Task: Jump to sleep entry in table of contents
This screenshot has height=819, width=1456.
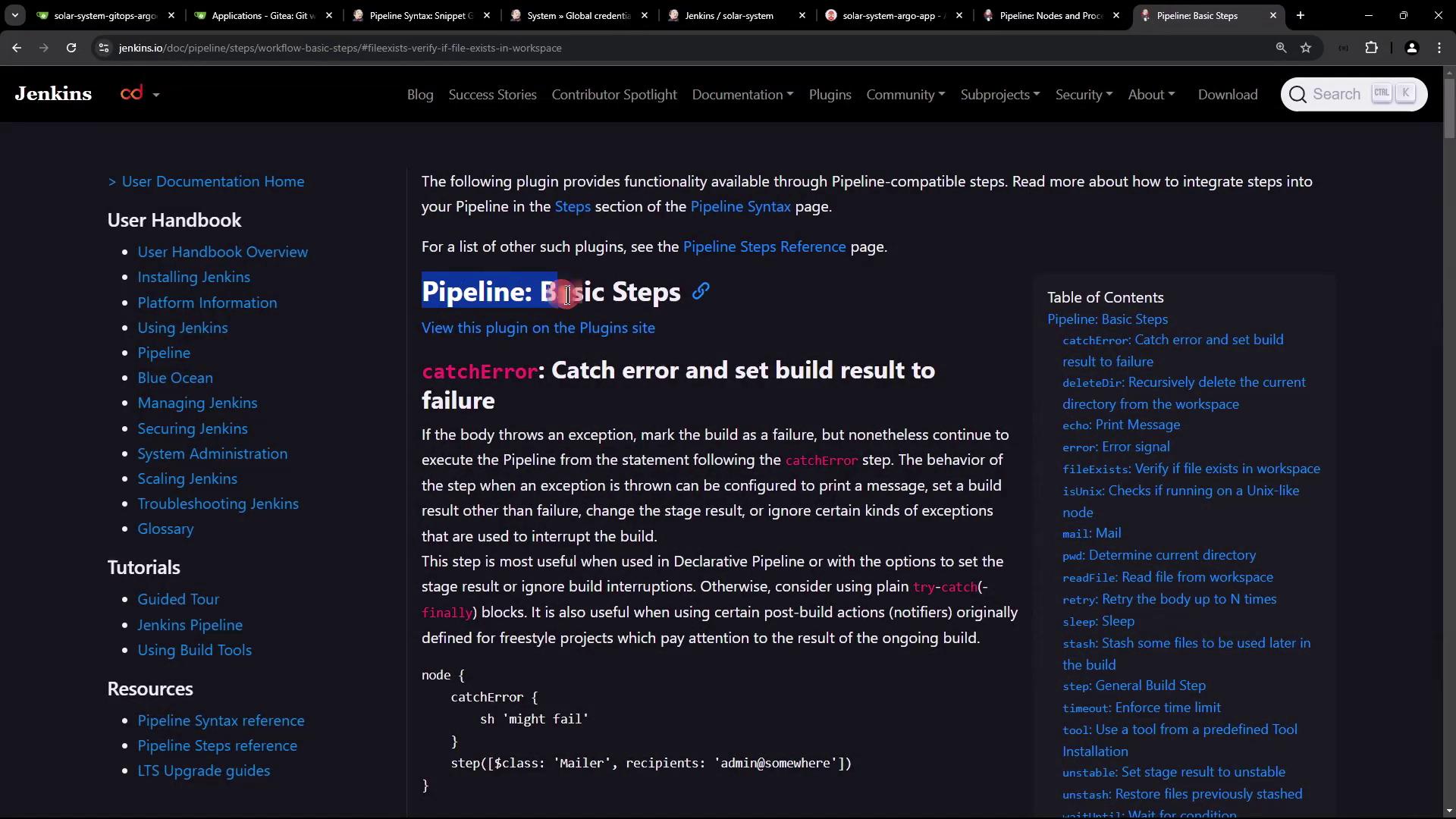Action: tap(1098, 621)
